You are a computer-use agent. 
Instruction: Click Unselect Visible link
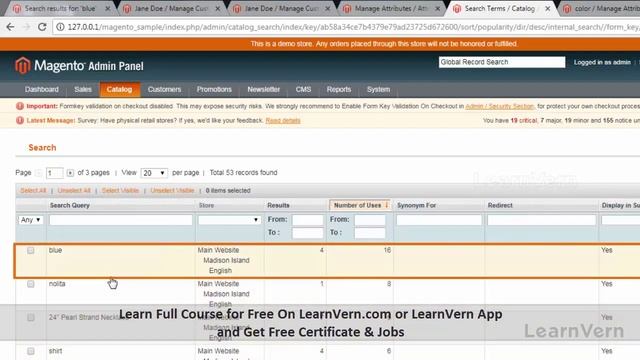click(172, 191)
